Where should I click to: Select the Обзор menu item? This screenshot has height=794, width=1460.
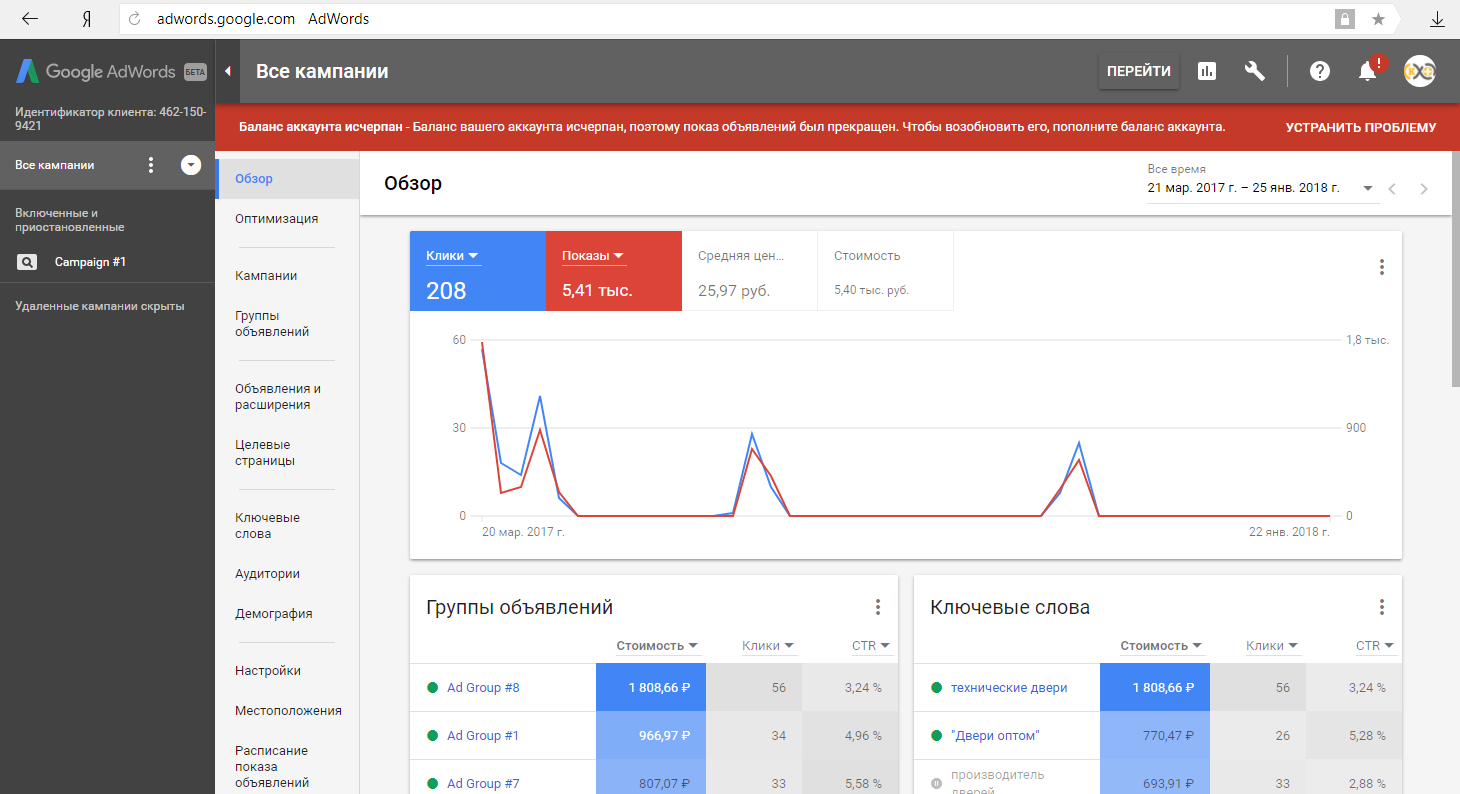[x=287, y=179]
